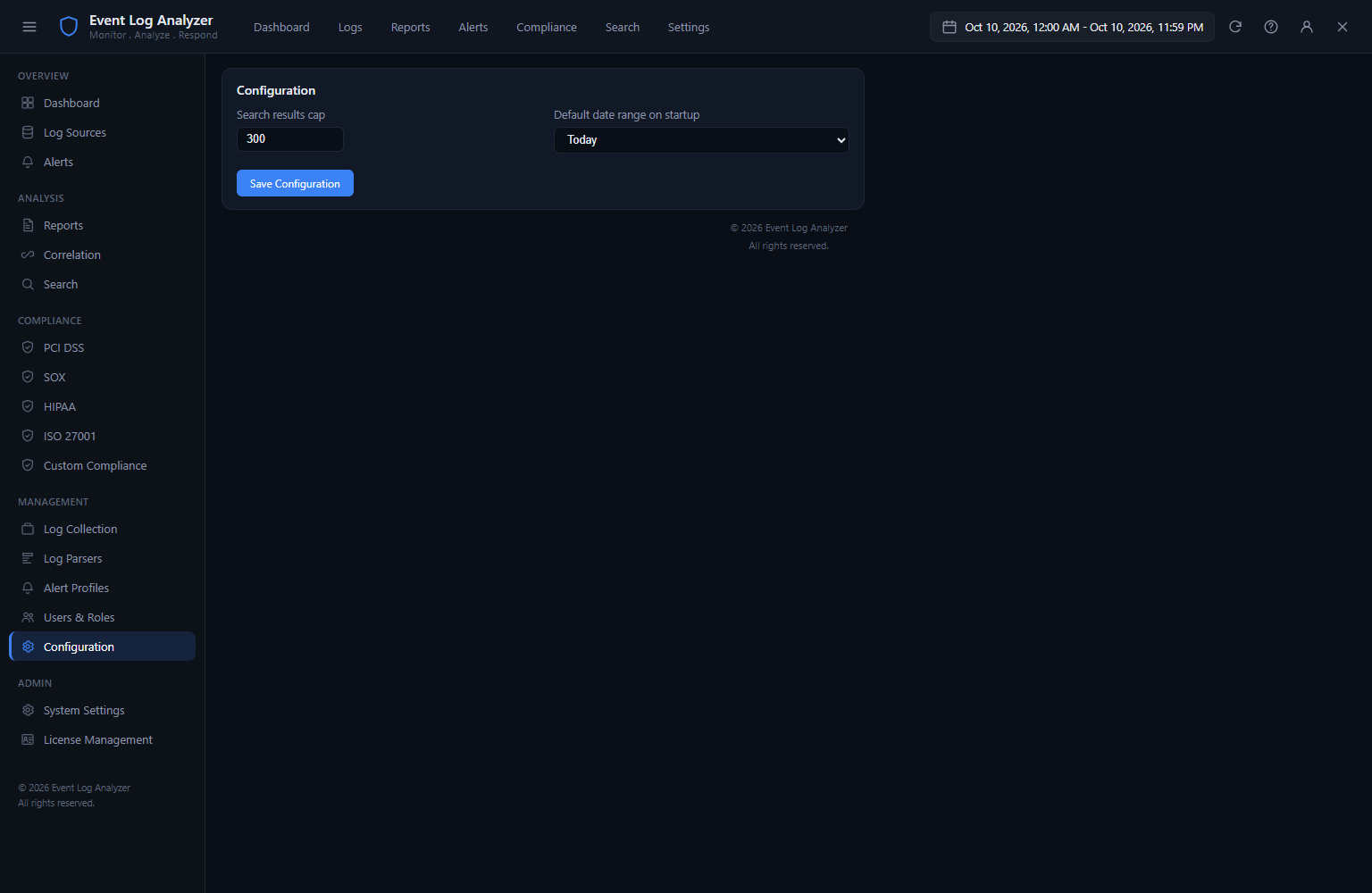The width and height of the screenshot is (1372, 893).
Task: Click the Log Collection icon
Action: [28, 529]
